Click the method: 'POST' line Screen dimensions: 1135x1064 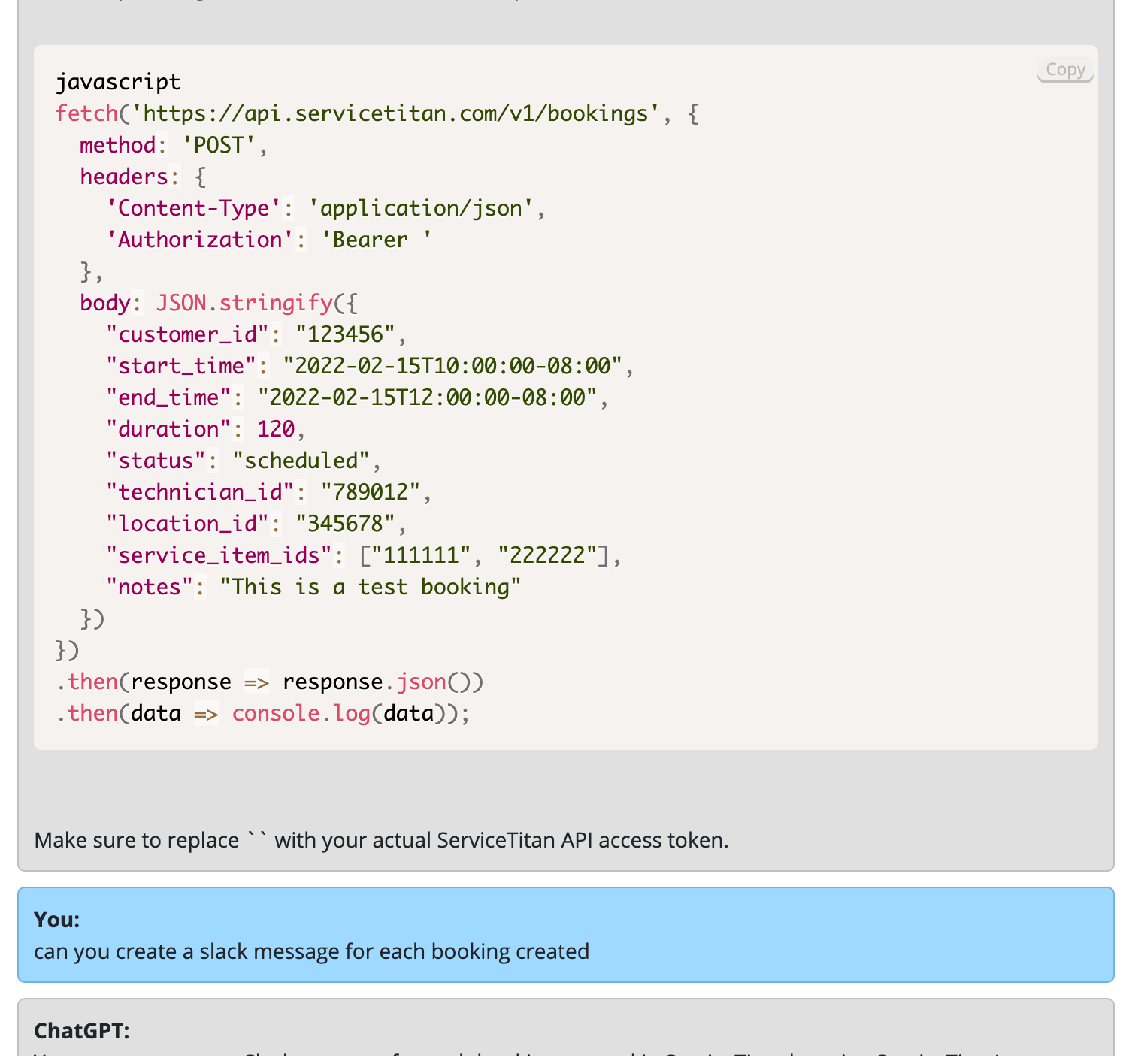174,145
